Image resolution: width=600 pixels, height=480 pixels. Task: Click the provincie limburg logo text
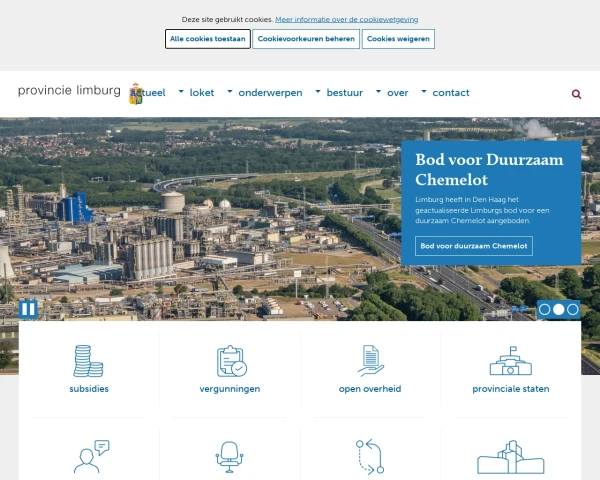69,90
